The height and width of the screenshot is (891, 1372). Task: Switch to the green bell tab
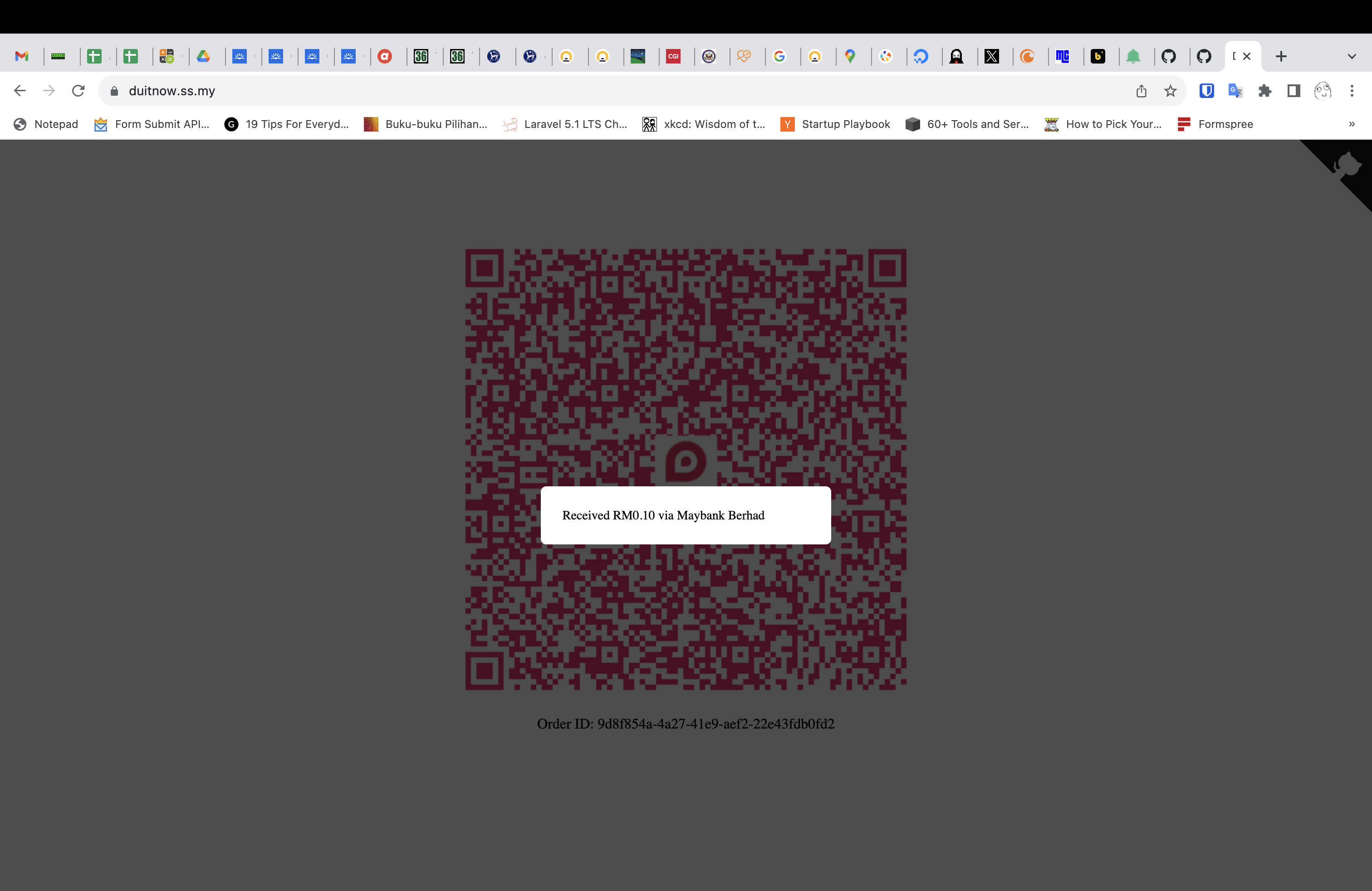(1133, 56)
